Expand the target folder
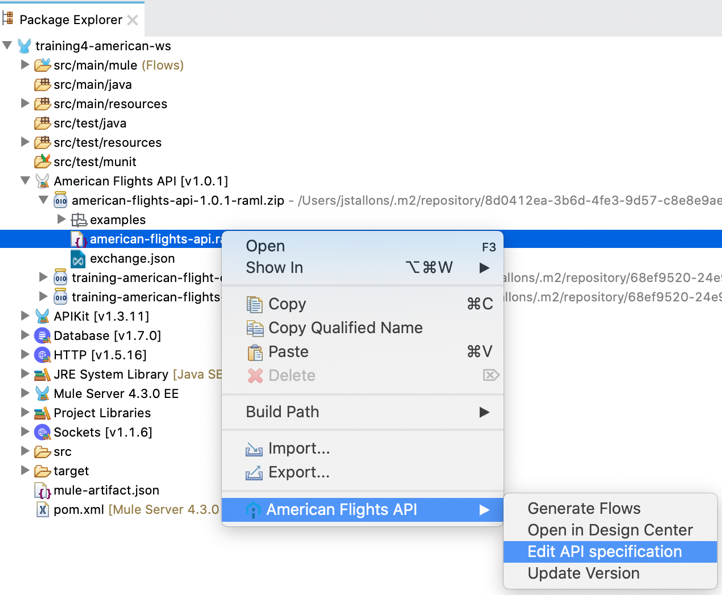The image size is (722, 595). point(25,471)
